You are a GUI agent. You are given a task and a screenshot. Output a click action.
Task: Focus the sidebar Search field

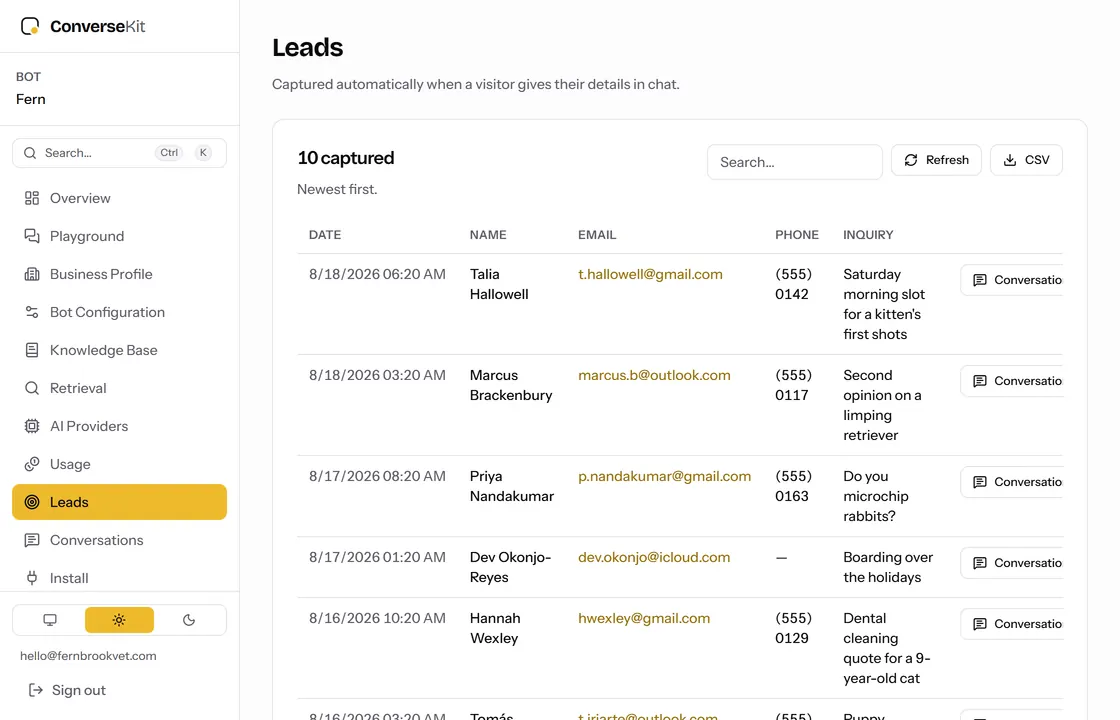point(119,153)
